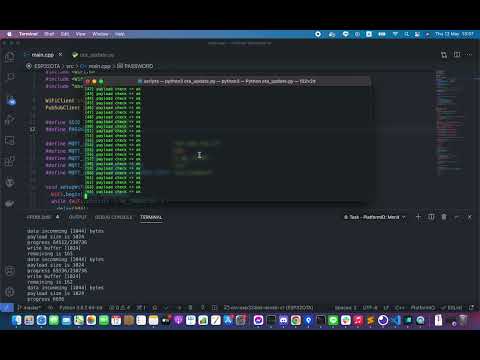Click Spaces indentation status item

tap(345, 308)
